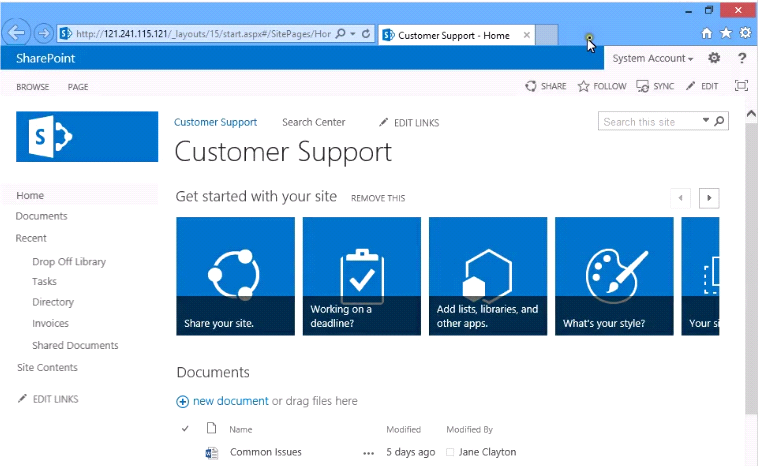
Task: Open the search scope dropdown arrow
Action: point(706,120)
